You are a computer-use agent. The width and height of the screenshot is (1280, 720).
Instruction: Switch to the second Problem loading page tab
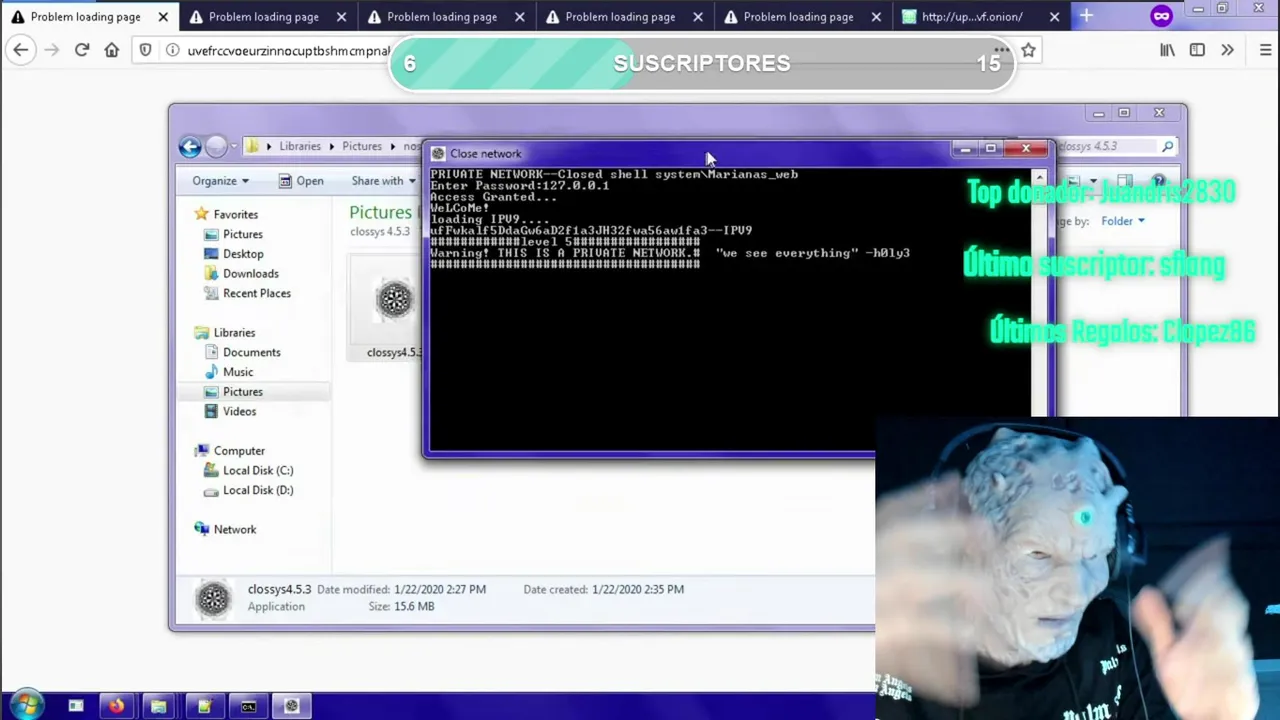tap(264, 17)
